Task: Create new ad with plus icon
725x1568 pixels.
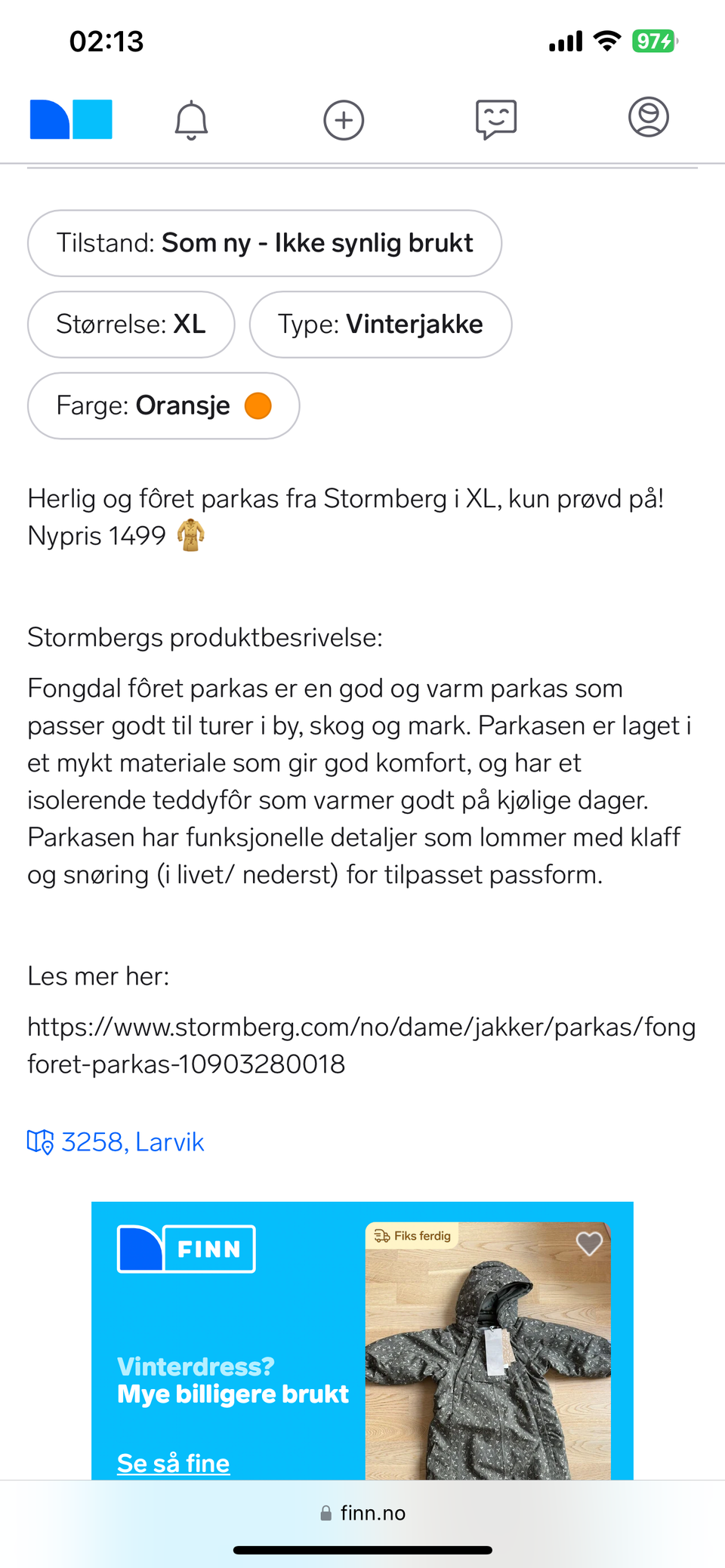Action: [x=344, y=120]
